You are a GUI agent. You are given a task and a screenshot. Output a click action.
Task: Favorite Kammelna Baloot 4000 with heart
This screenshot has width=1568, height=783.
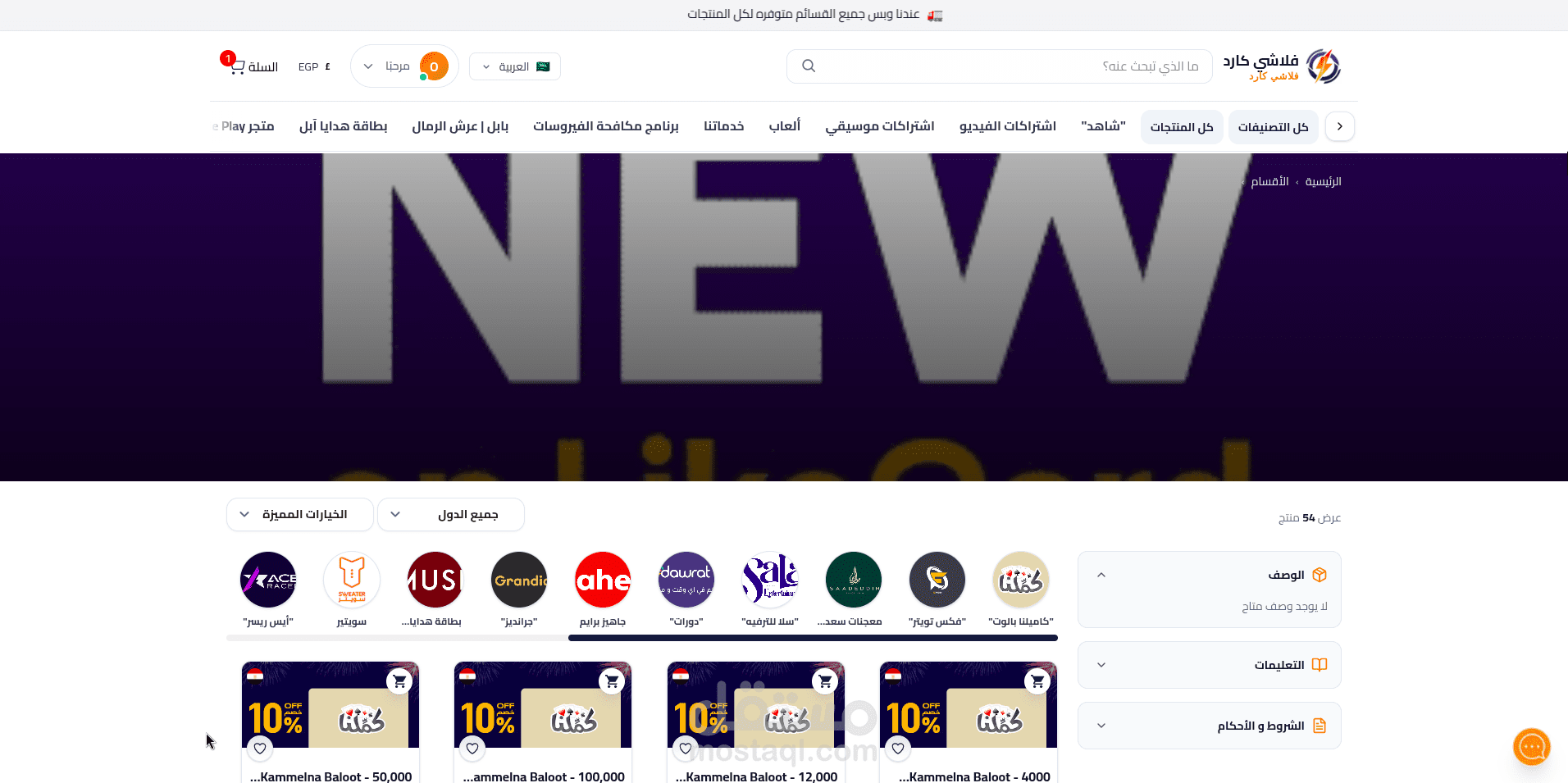(898, 748)
